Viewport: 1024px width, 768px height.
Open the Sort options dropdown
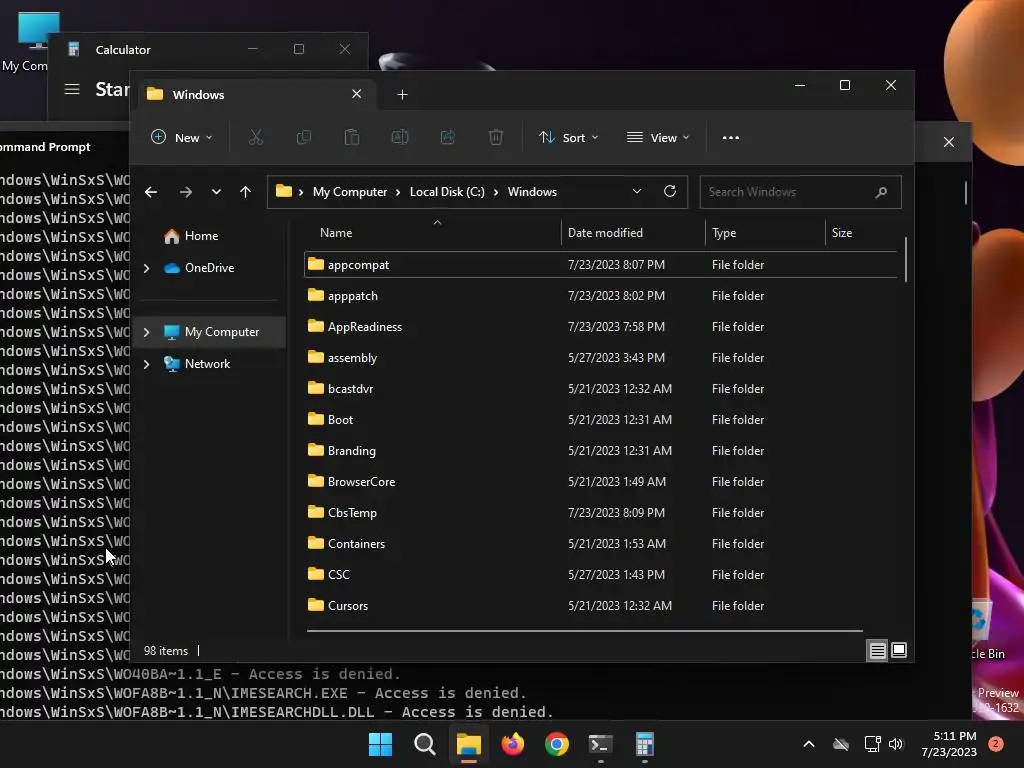coord(568,138)
